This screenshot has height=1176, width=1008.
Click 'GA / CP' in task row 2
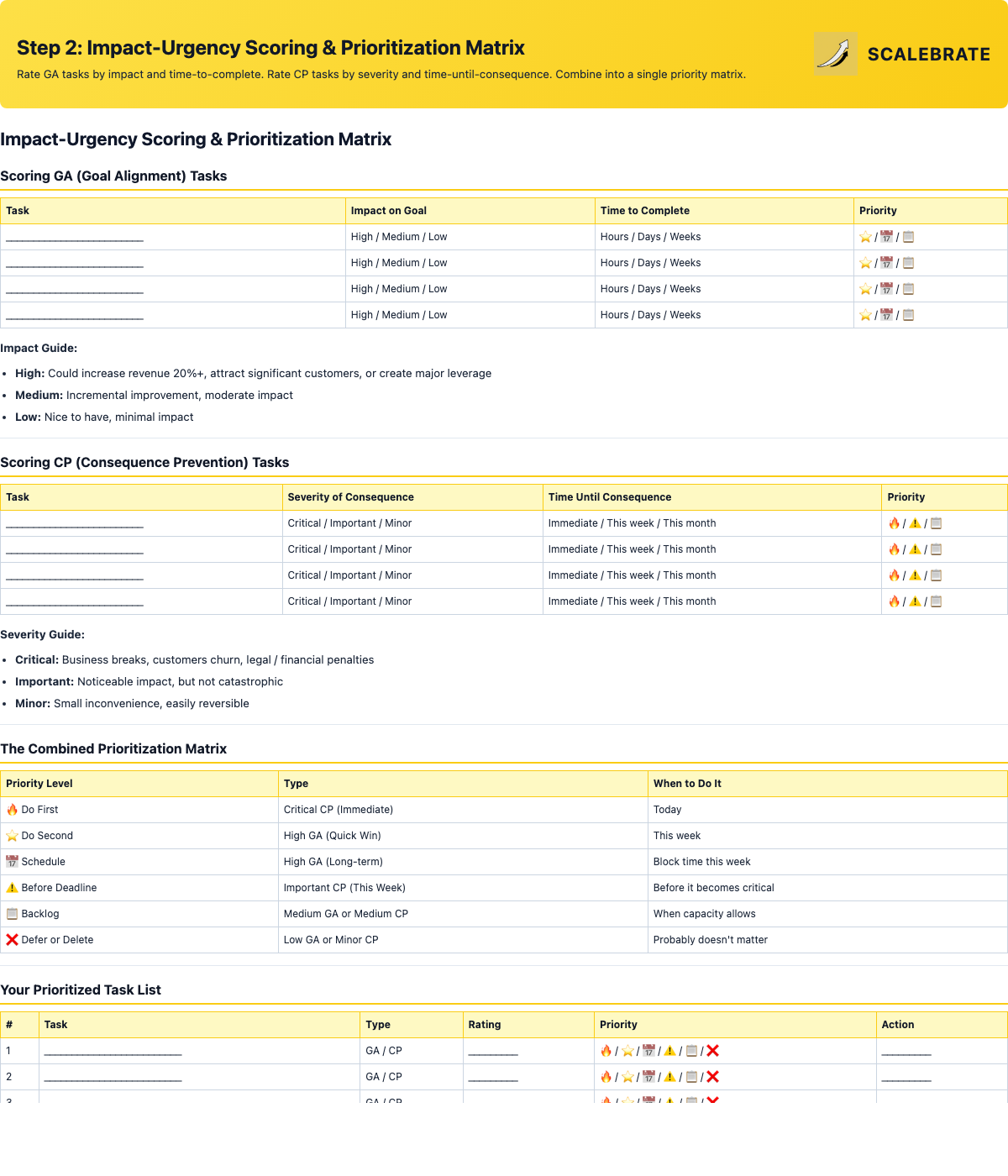(x=384, y=1077)
